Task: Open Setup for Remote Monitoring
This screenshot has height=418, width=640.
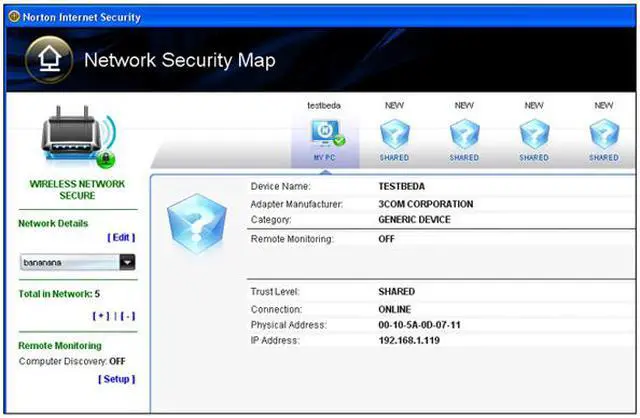Action: (116, 379)
